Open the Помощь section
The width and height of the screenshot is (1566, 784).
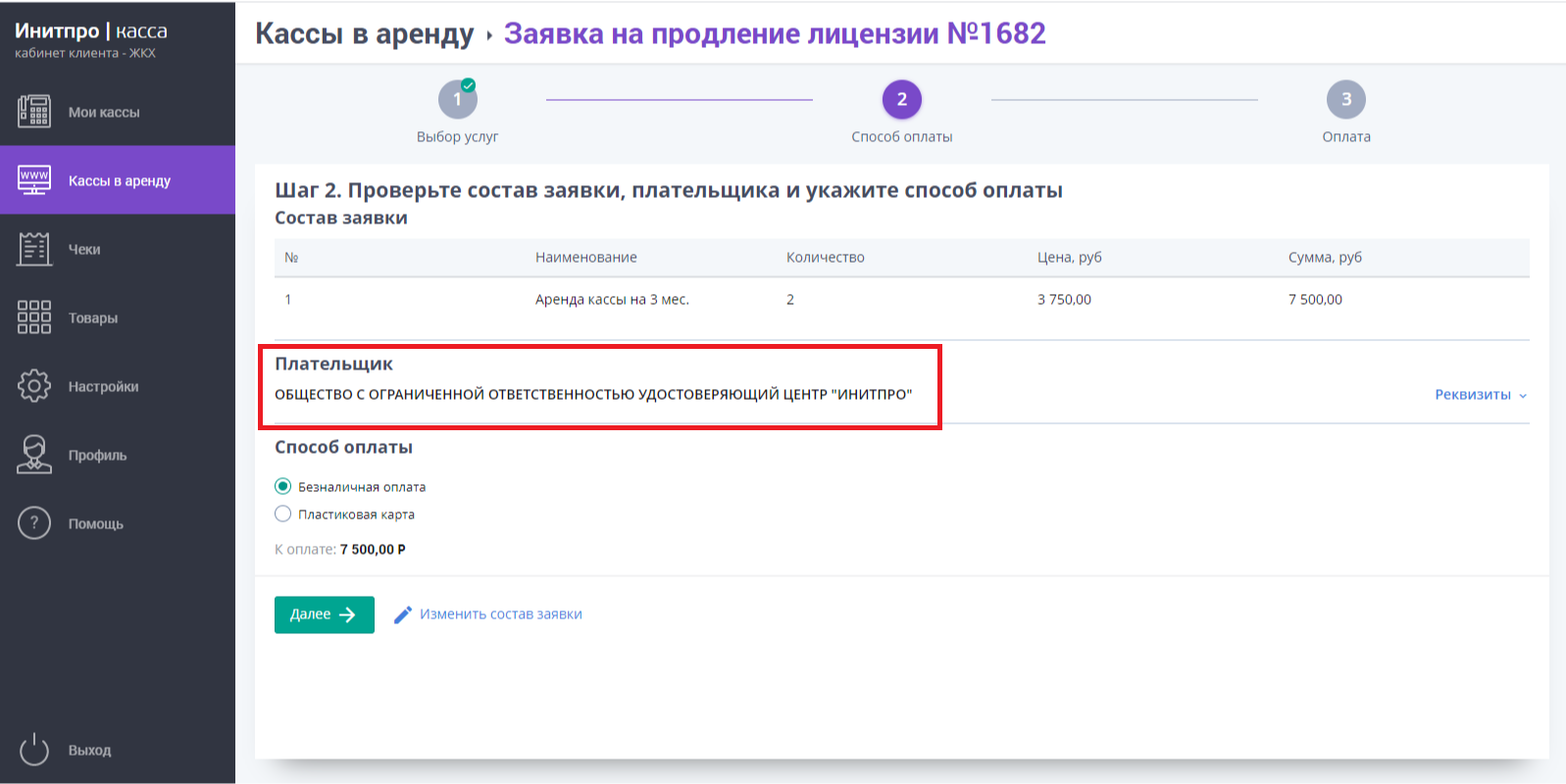click(118, 523)
